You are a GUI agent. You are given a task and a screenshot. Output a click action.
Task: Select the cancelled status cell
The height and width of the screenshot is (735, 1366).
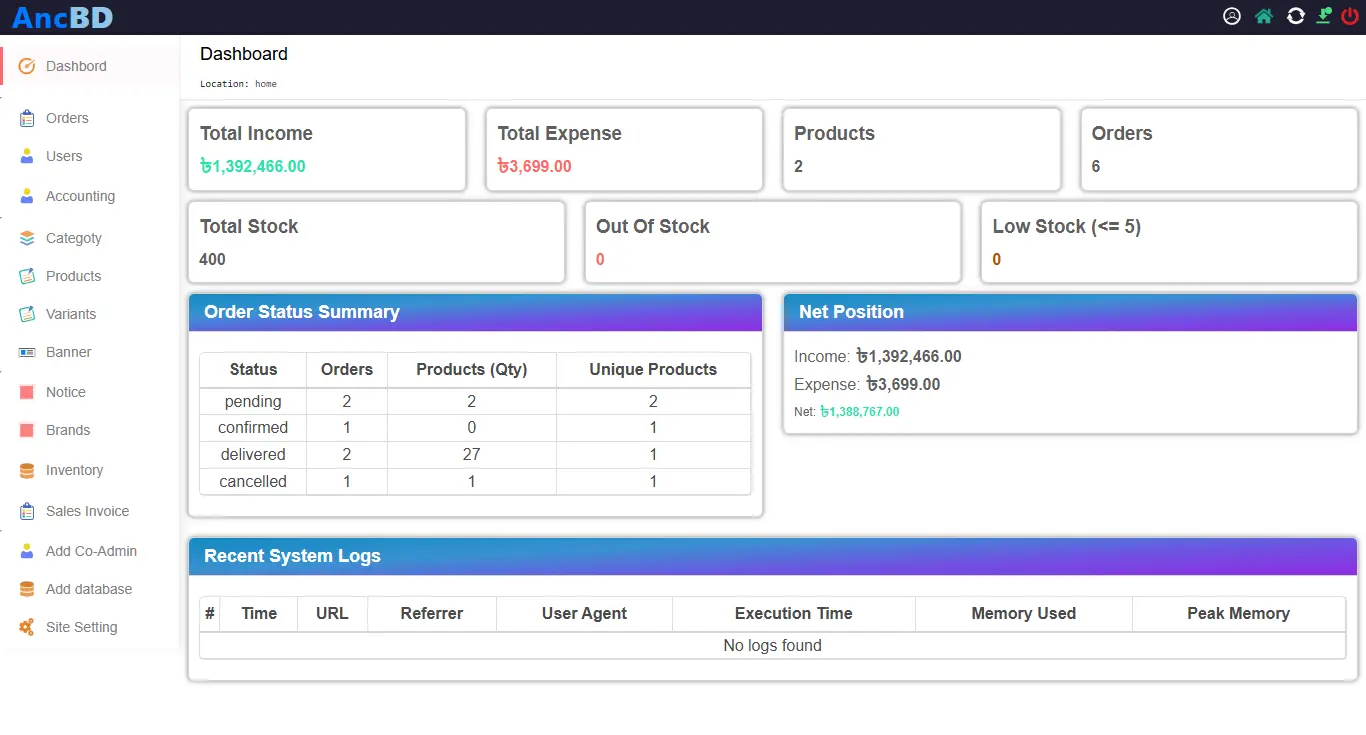click(253, 482)
